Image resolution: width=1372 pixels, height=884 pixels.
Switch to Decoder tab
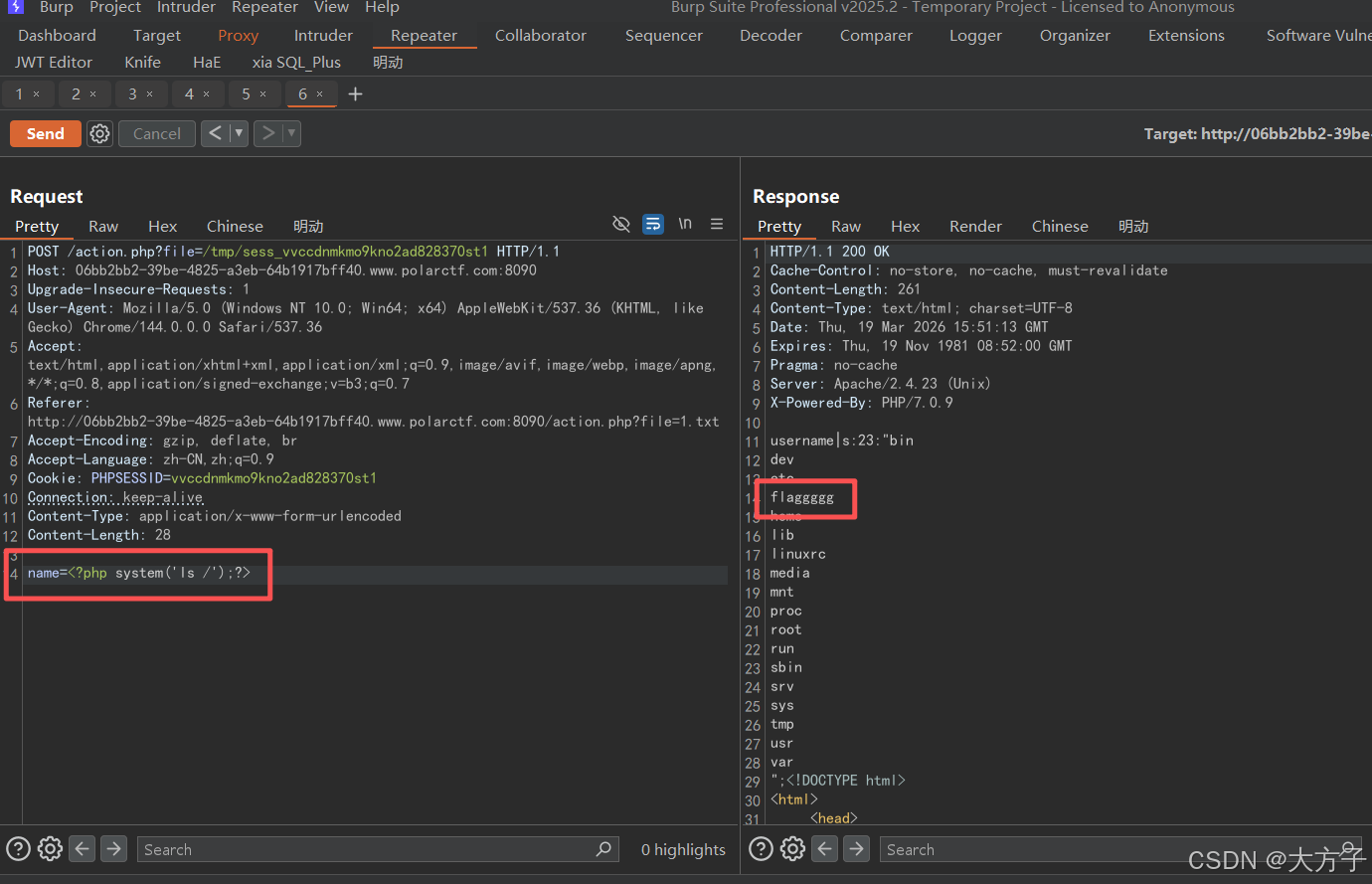pos(771,36)
